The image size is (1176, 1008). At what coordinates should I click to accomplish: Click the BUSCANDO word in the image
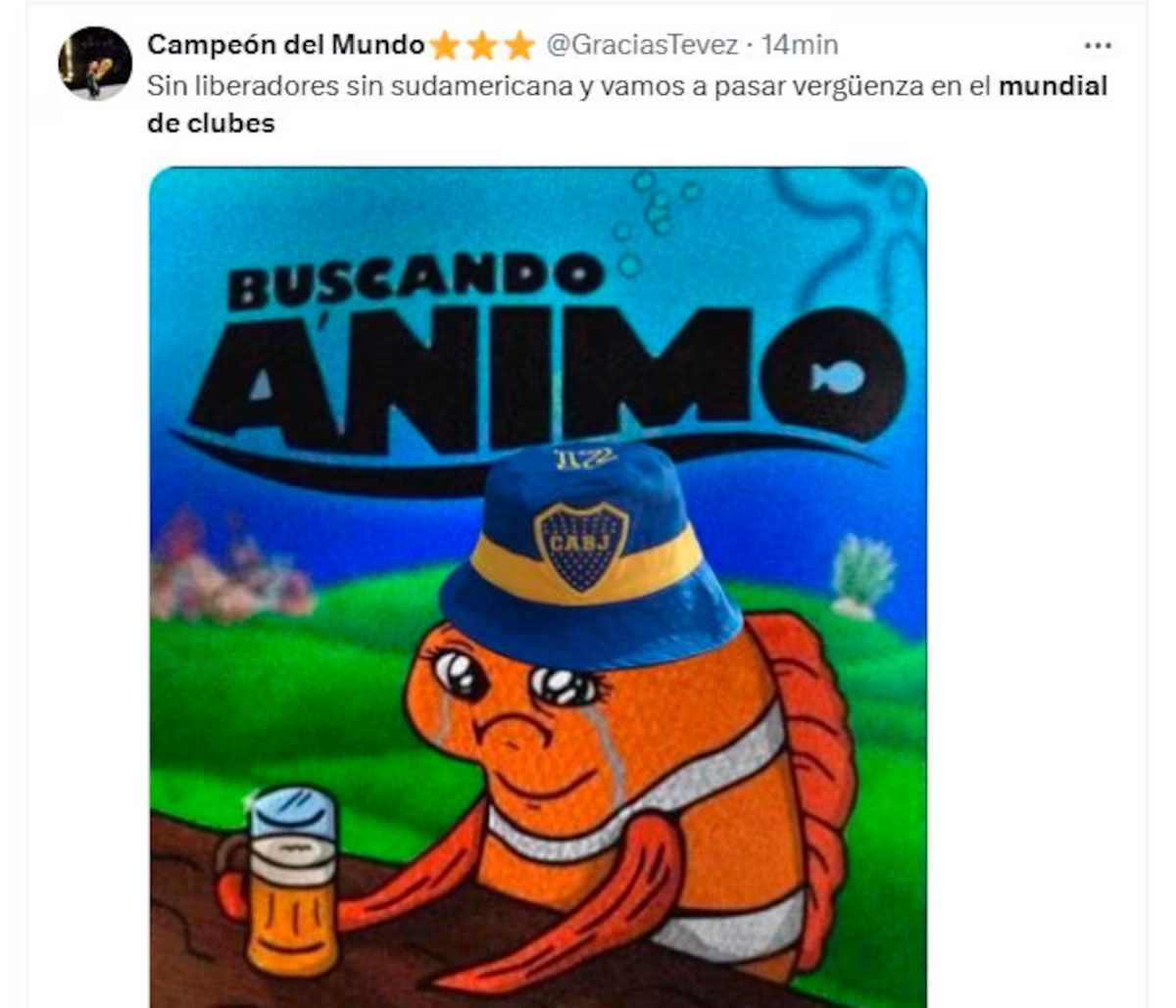415,277
